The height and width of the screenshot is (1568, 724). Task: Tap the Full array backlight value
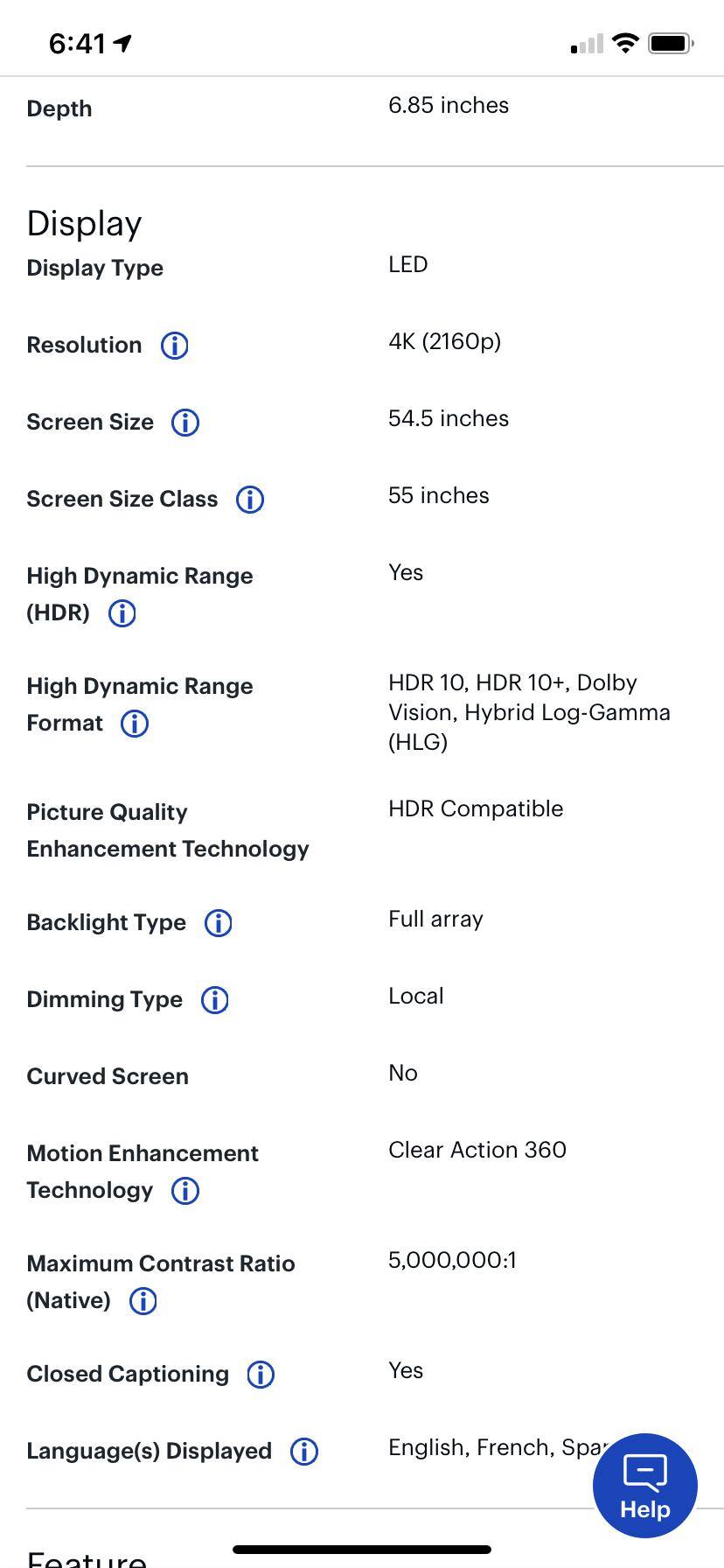pos(435,920)
